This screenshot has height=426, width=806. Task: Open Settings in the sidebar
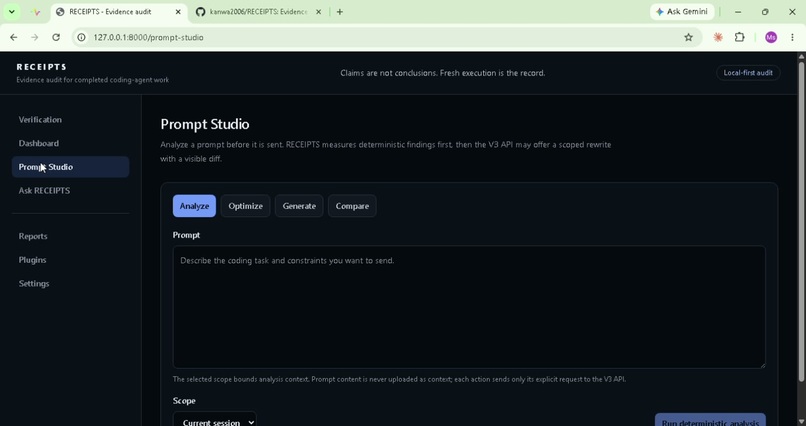click(70, 283)
